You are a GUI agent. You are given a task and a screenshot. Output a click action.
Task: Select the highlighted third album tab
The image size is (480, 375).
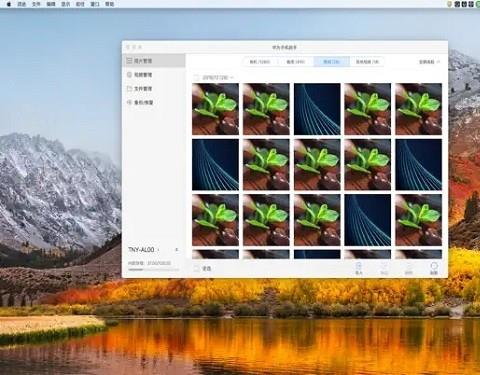(x=331, y=62)
